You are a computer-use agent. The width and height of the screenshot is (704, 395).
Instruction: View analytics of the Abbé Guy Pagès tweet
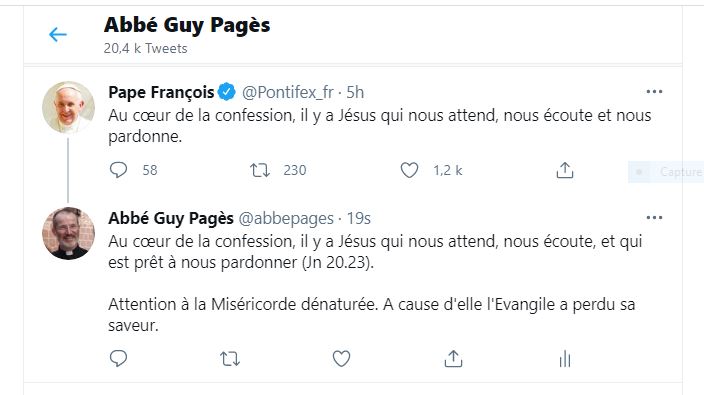coord(565,359)
